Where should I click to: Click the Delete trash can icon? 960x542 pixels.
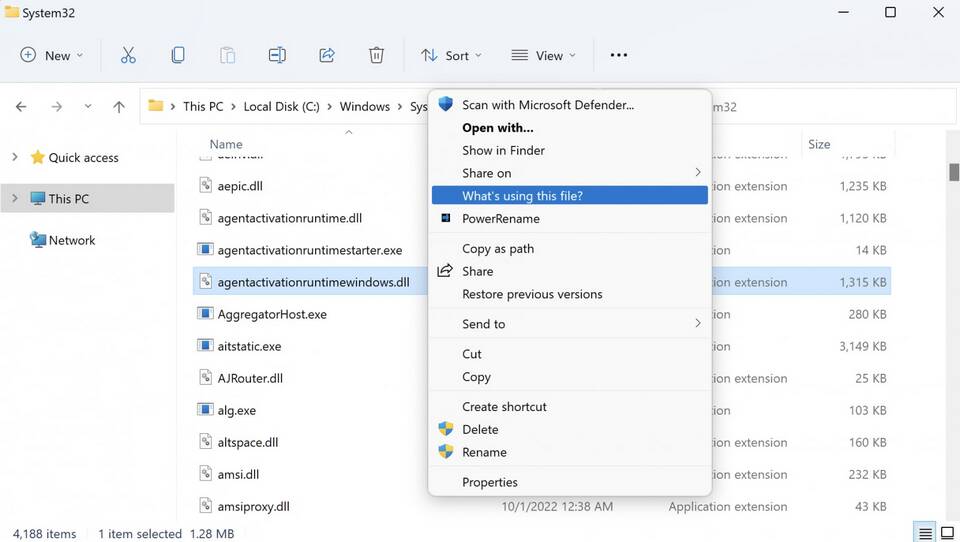coord(376,55)
